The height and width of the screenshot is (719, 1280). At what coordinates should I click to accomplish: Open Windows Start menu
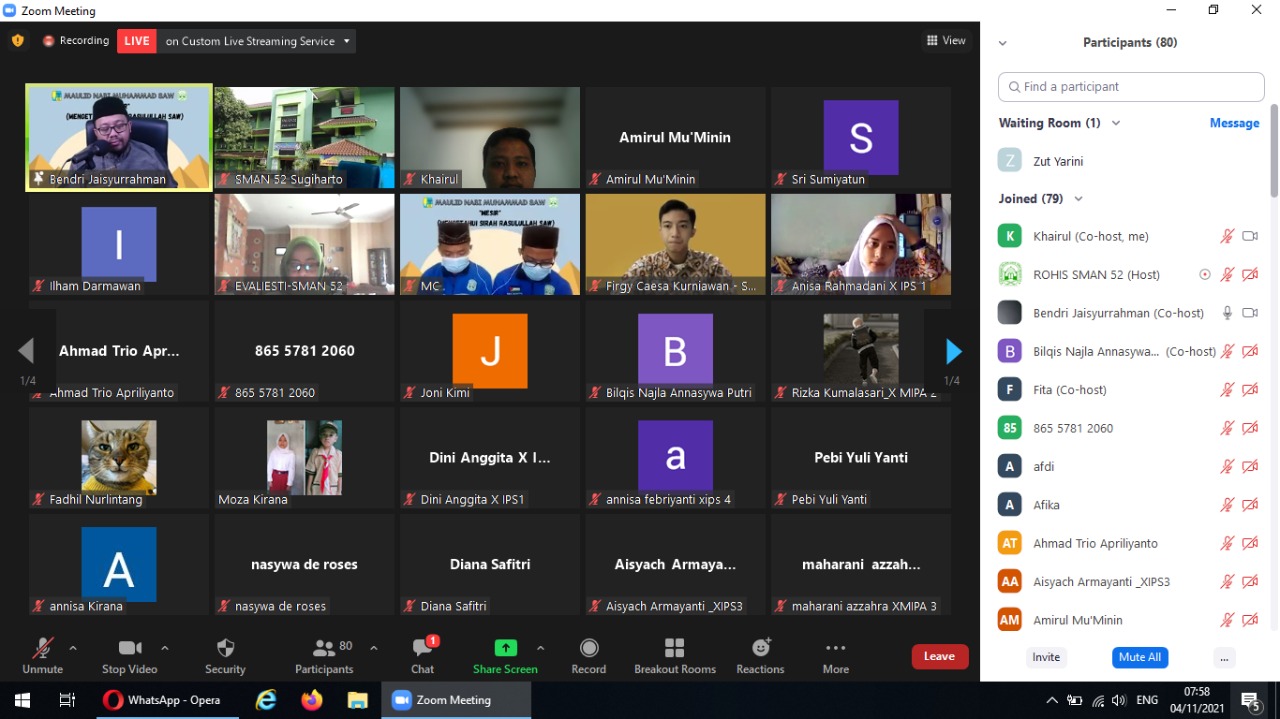pyautogui.click(x=22, y=700)
